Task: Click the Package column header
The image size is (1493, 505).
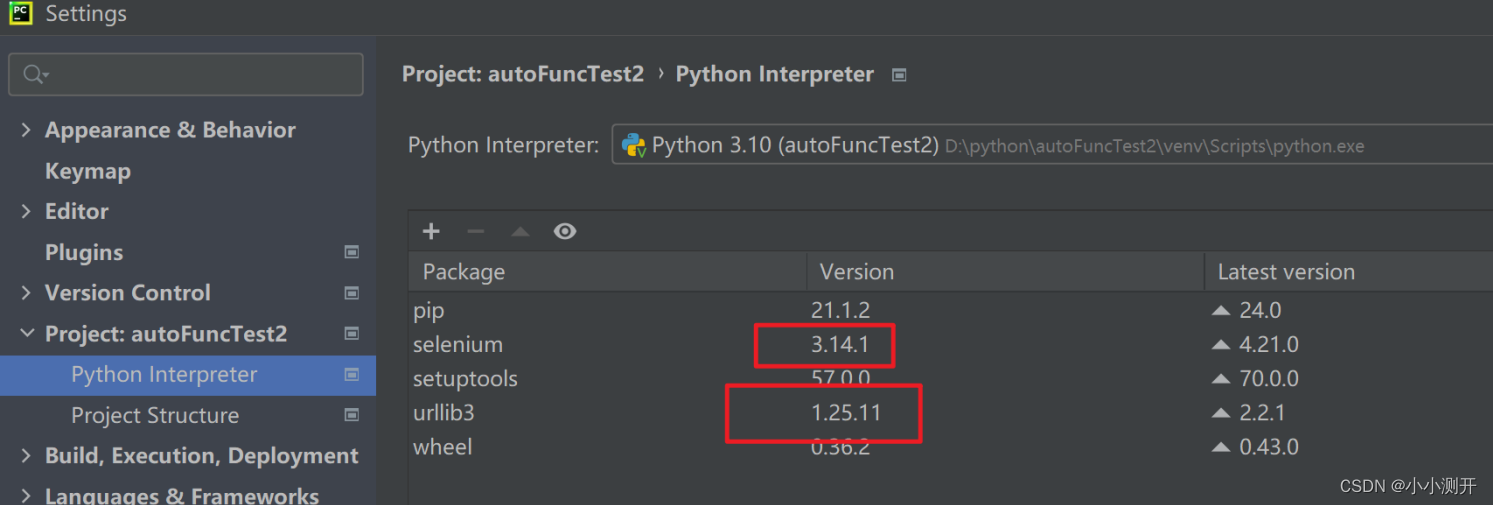Action: pyautogui.click(x=464, y=272)
